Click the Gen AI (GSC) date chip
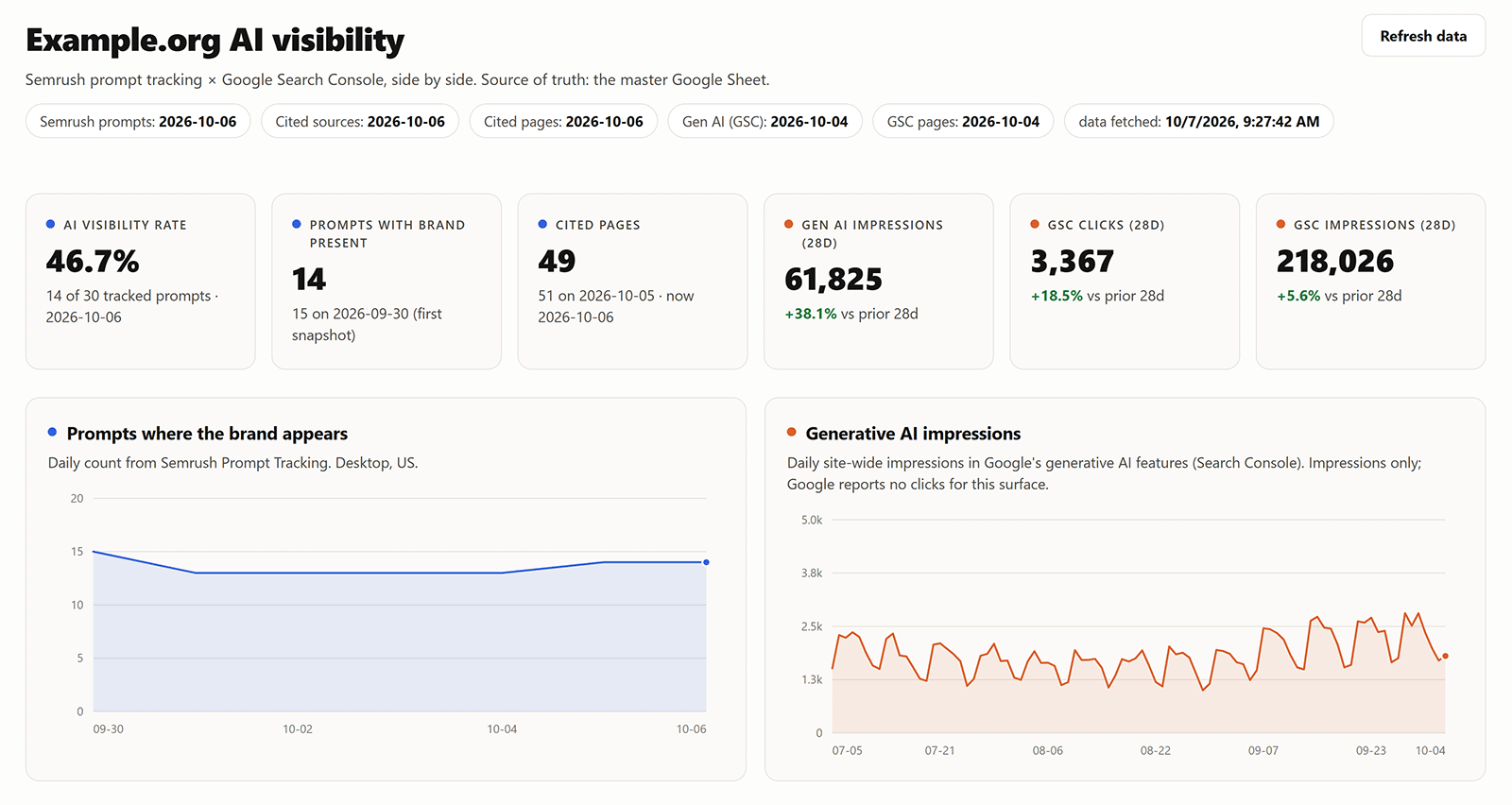This screenshot has height=805, width=1512. click(x=765, y=121)
